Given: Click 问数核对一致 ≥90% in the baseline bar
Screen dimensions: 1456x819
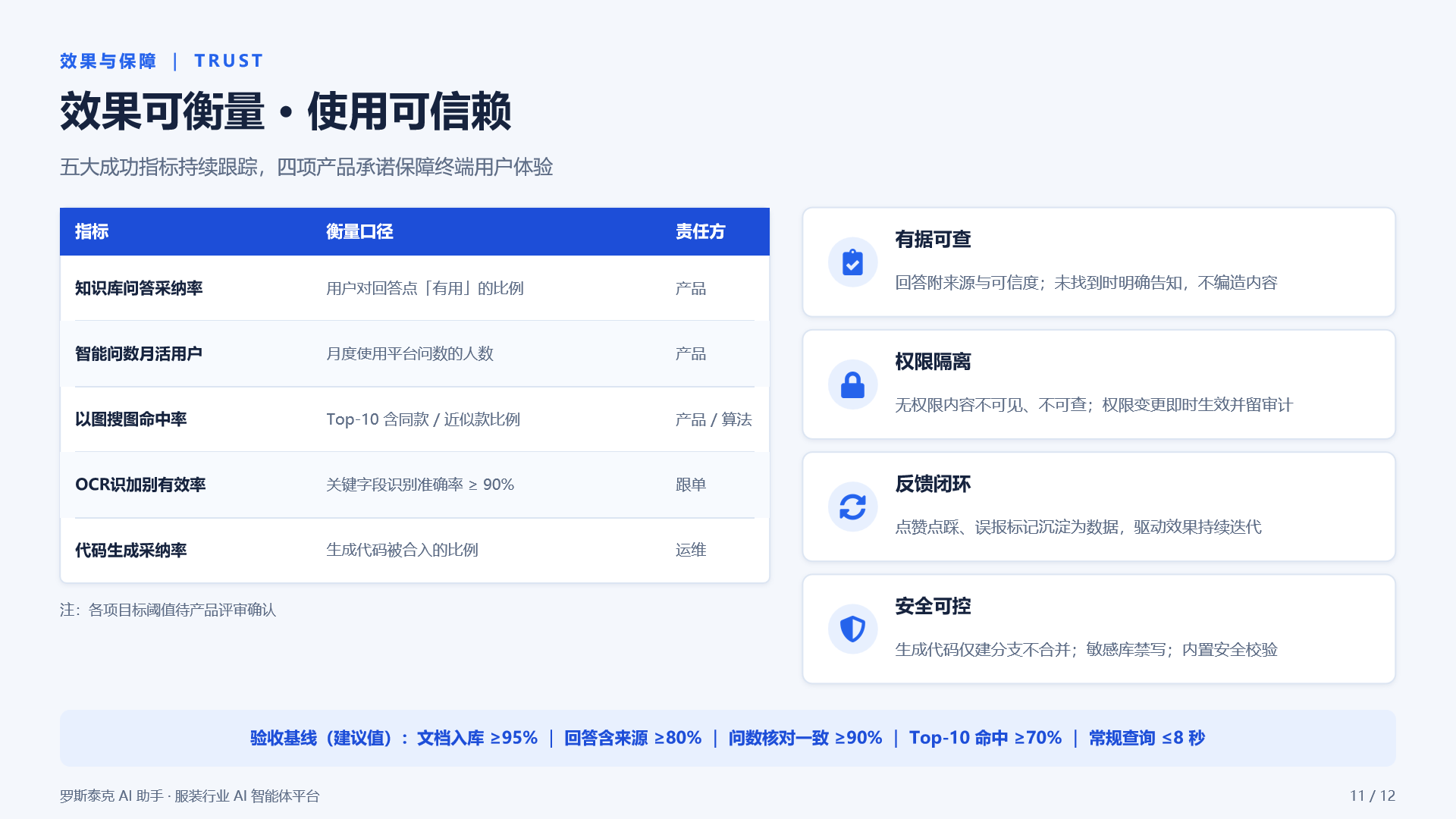Looking at the screenshot, I should tap(805, 738).
